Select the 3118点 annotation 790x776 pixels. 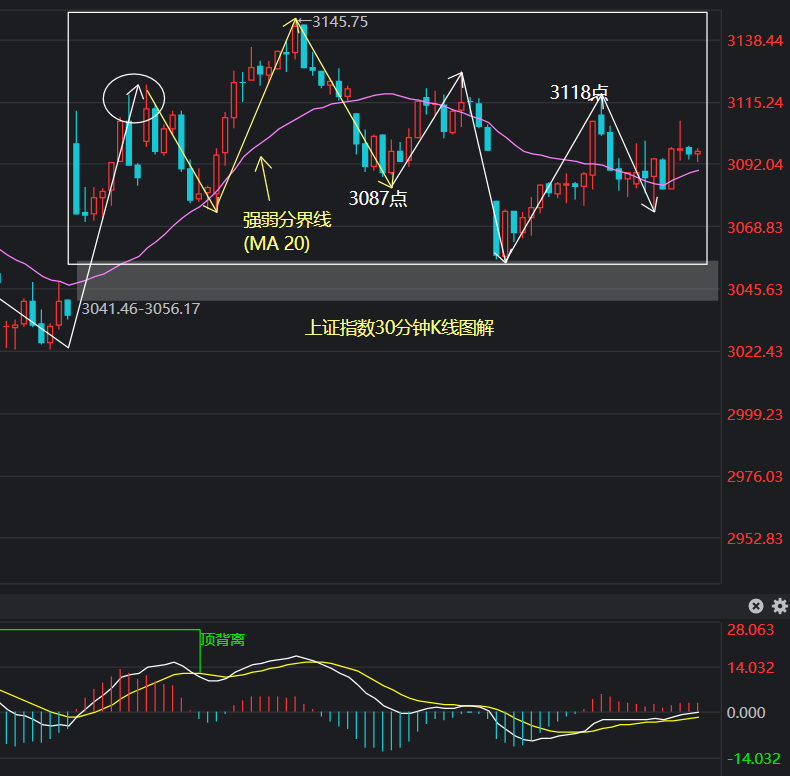point(579,92)
